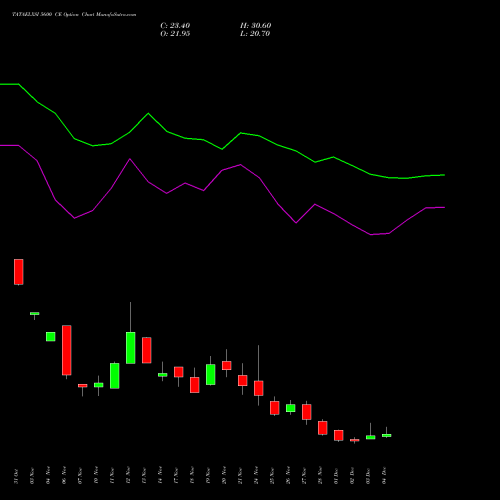Click the 31 Oct date label

tap(16, 476)
